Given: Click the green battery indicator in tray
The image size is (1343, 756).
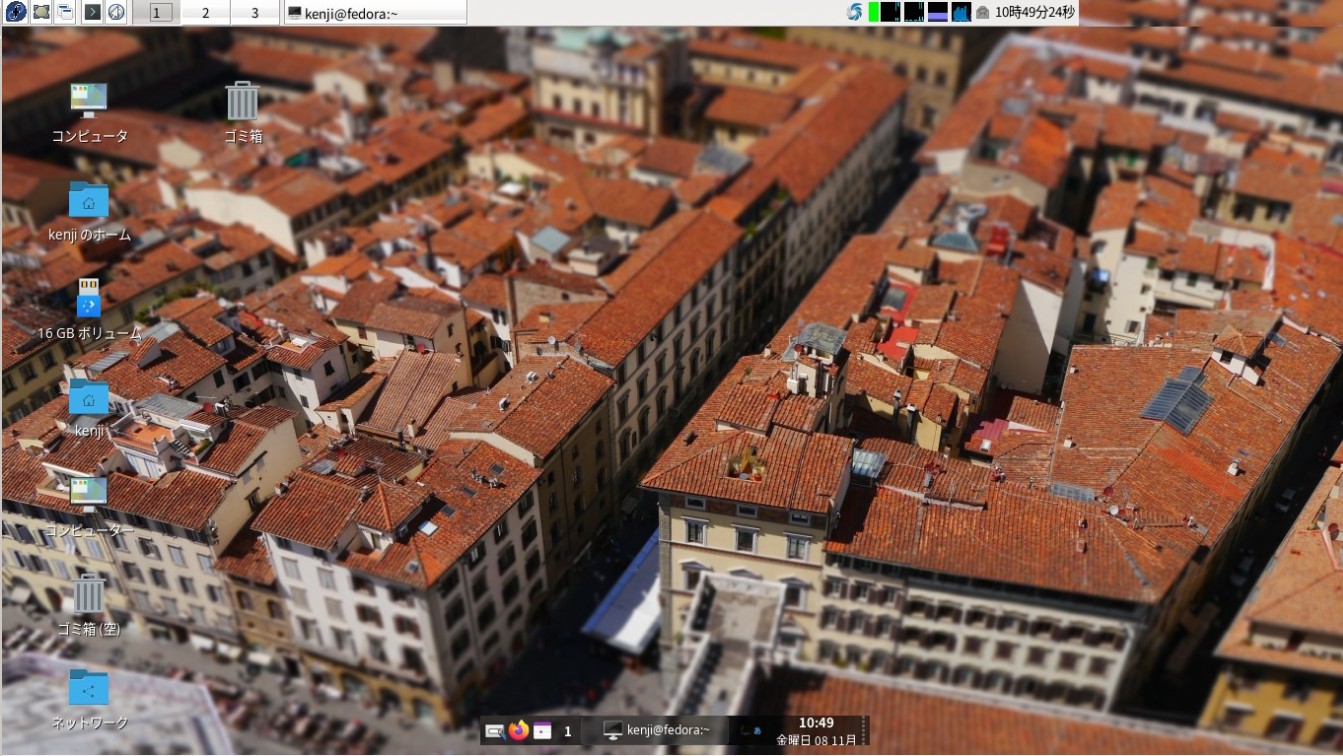Looking at the screenshot, I should [x=873, y=13].
